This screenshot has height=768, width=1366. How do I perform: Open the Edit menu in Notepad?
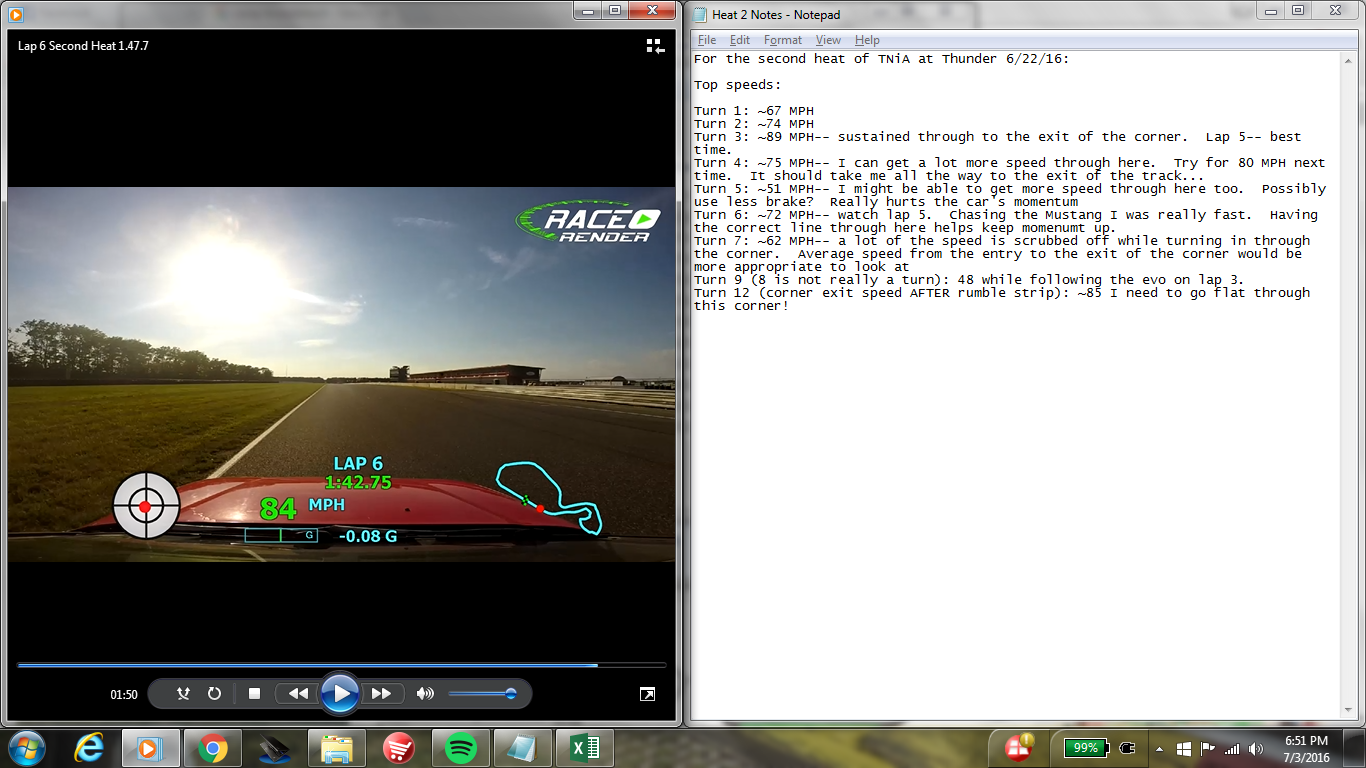(x=739, y=40)
